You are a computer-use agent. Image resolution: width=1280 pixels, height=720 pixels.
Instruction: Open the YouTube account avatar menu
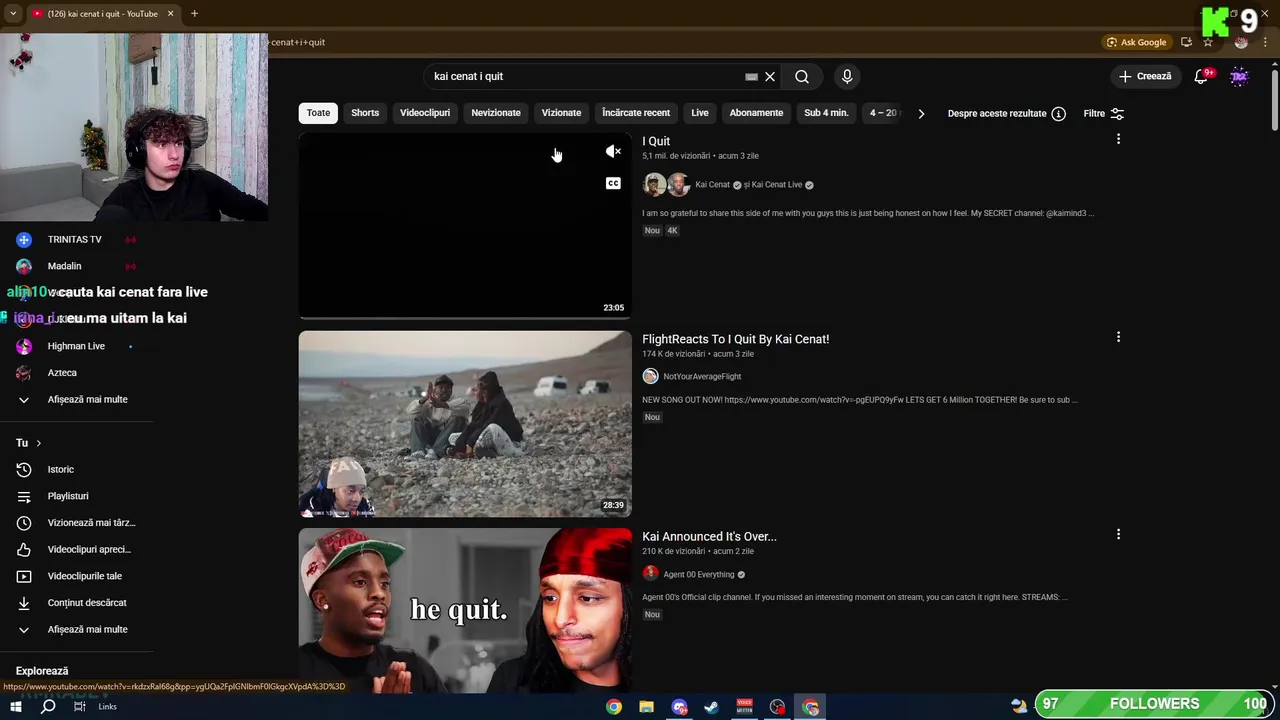[1239, 76]
